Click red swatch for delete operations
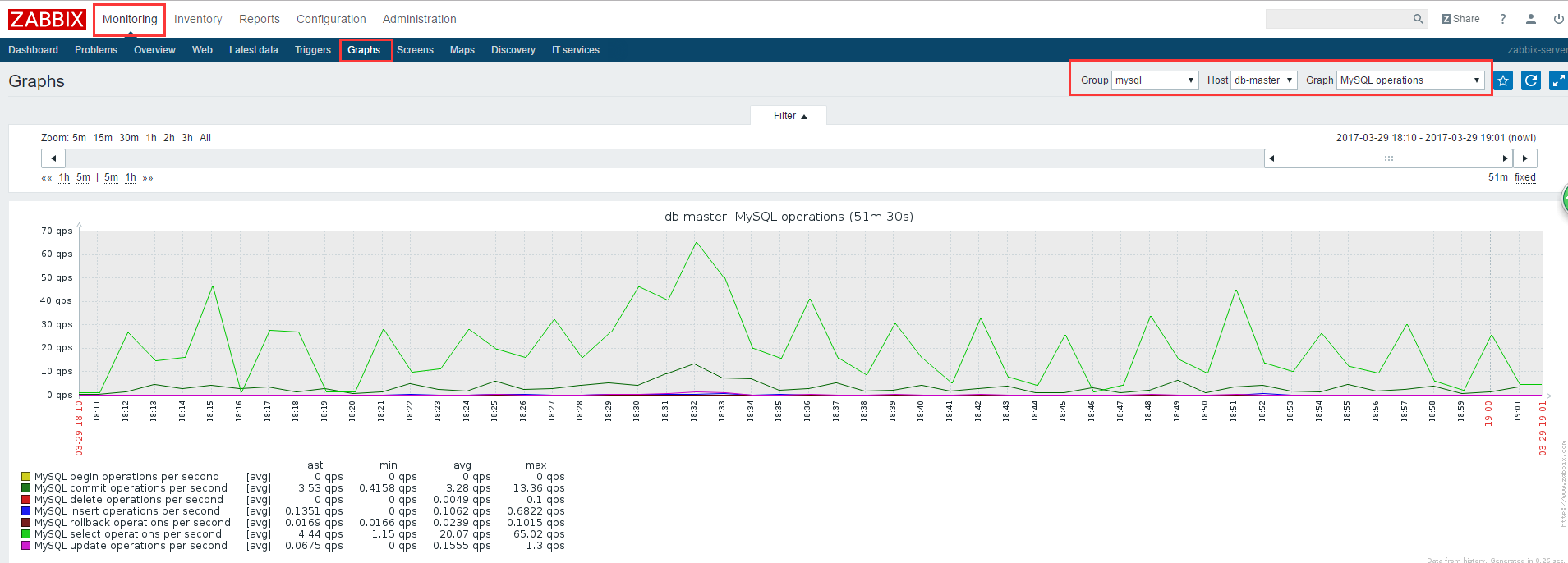Viewport: 1568px width, 563px height. (26, 500)
